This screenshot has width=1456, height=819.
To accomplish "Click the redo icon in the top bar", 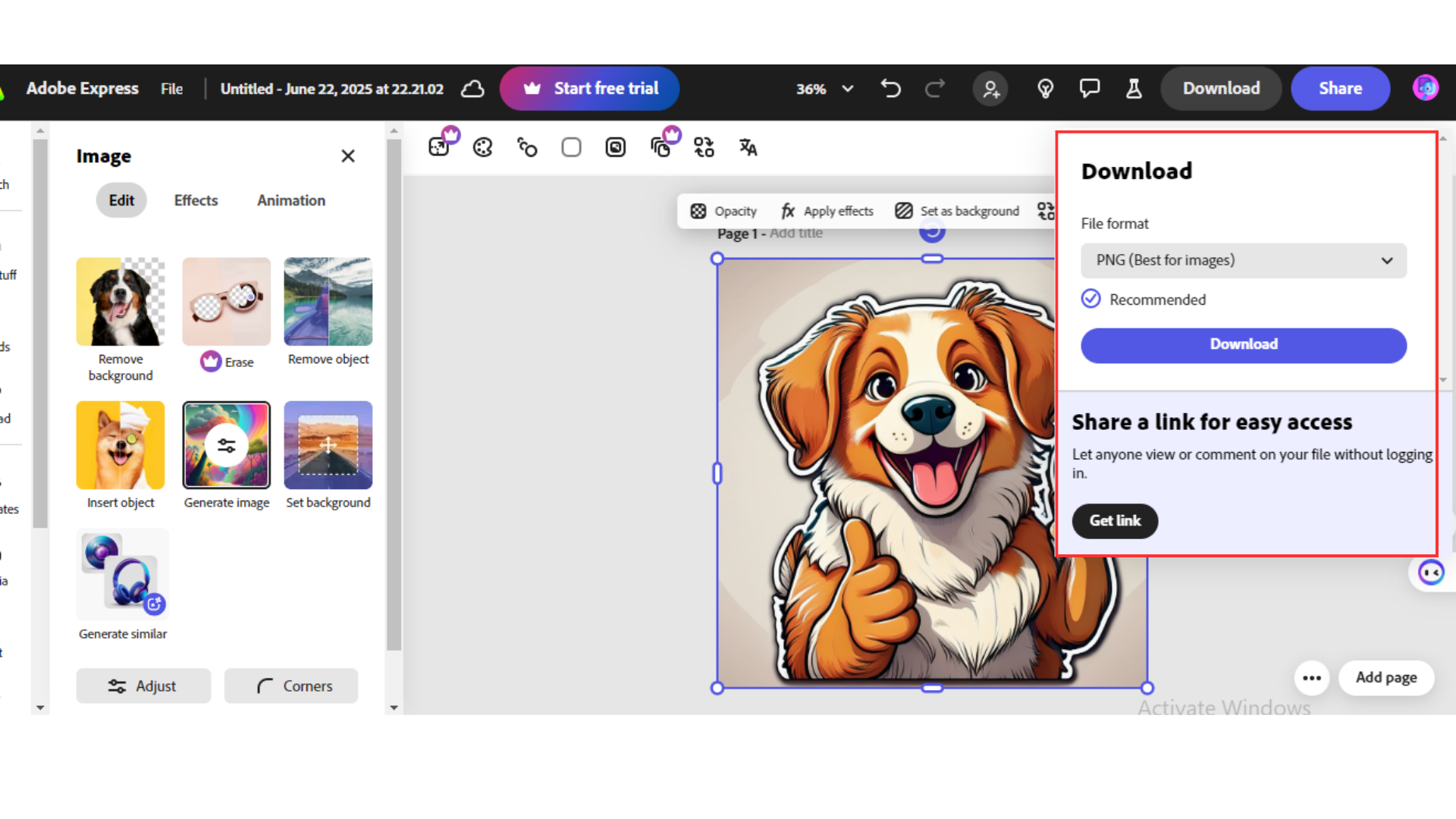I will click(x=935, y=89).
